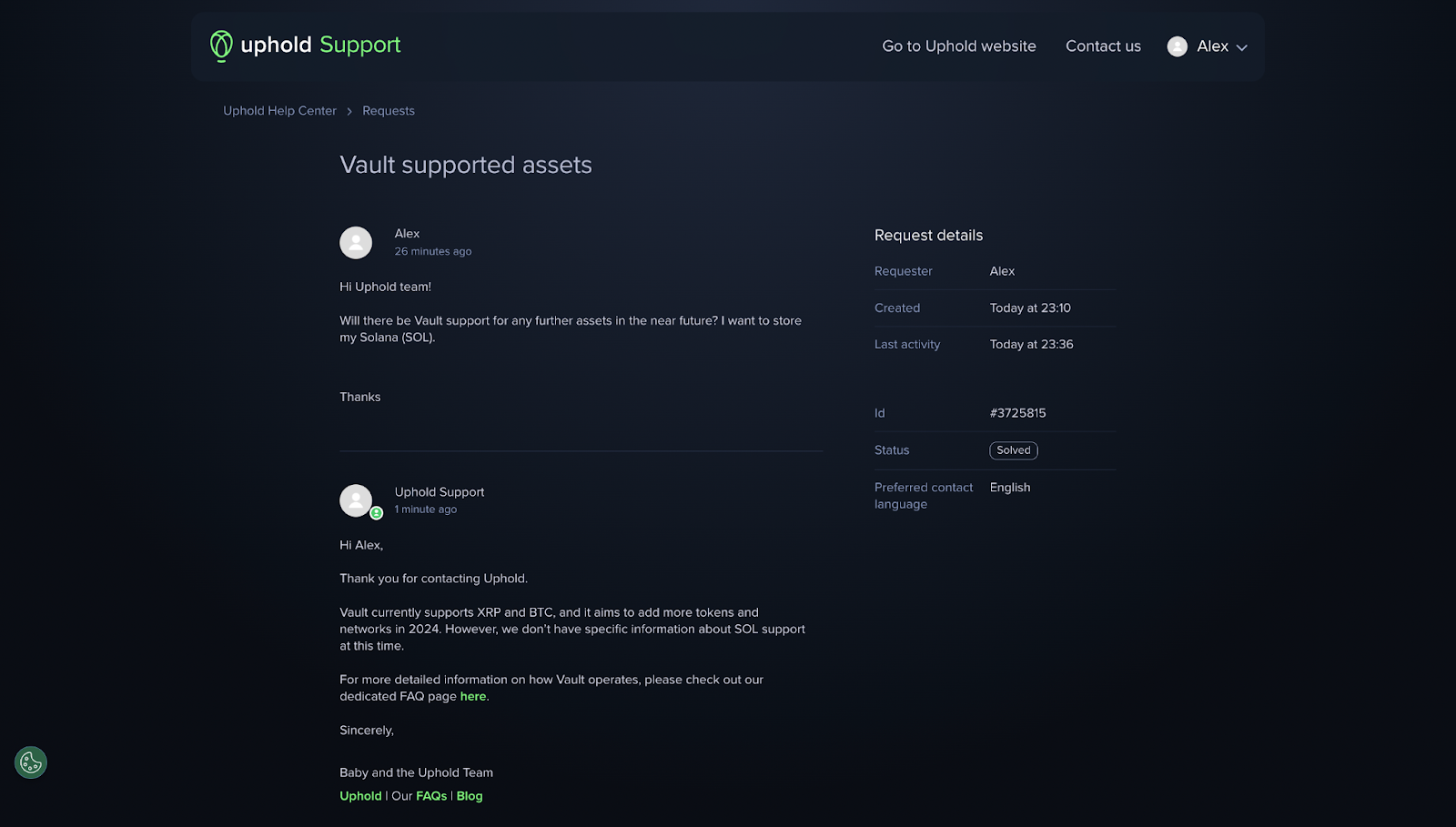Viewport: 1456px width, 827px height.
Task: Open the Blog signature link
Action: 470,796
